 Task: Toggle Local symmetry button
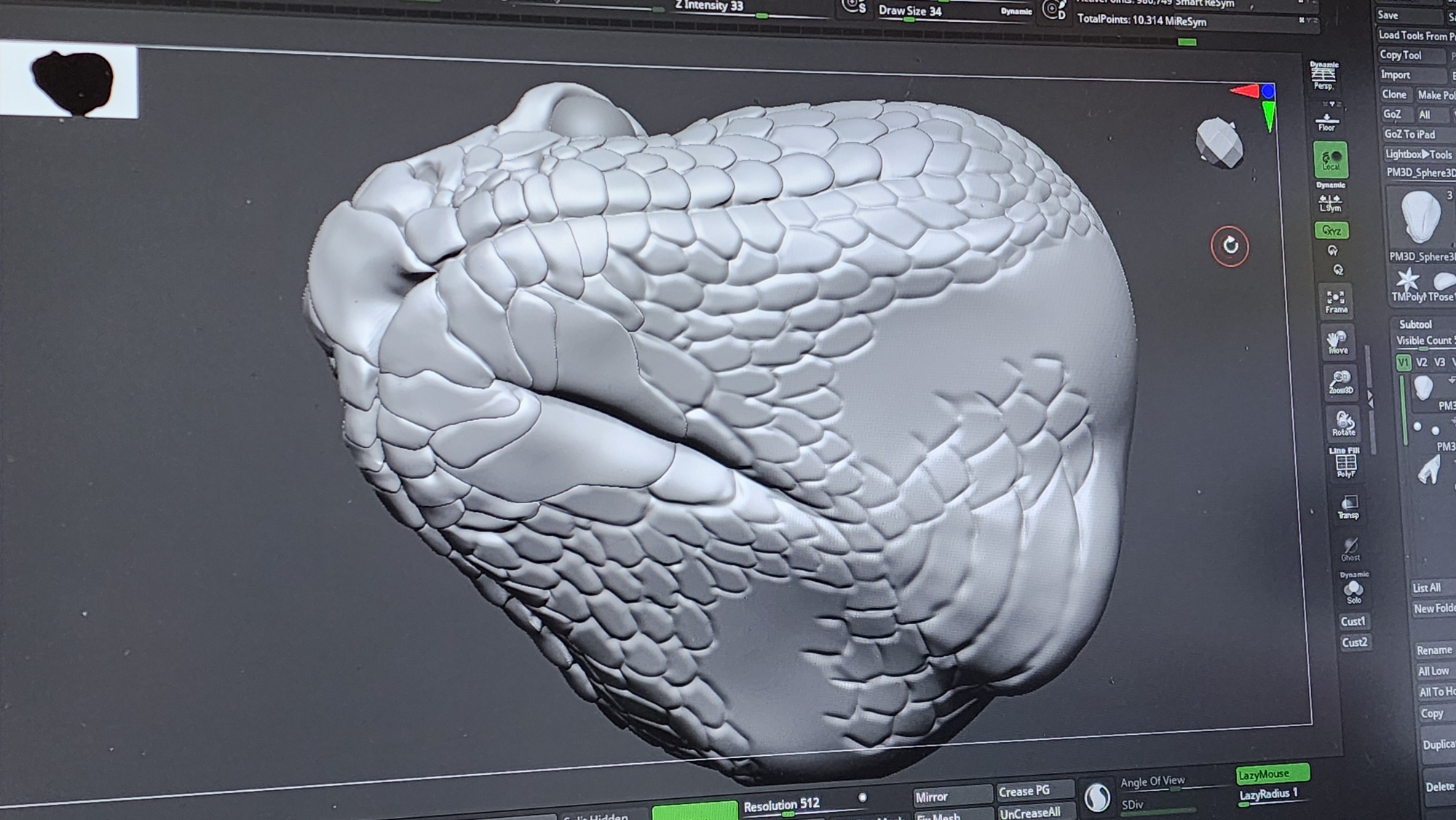1330,159
